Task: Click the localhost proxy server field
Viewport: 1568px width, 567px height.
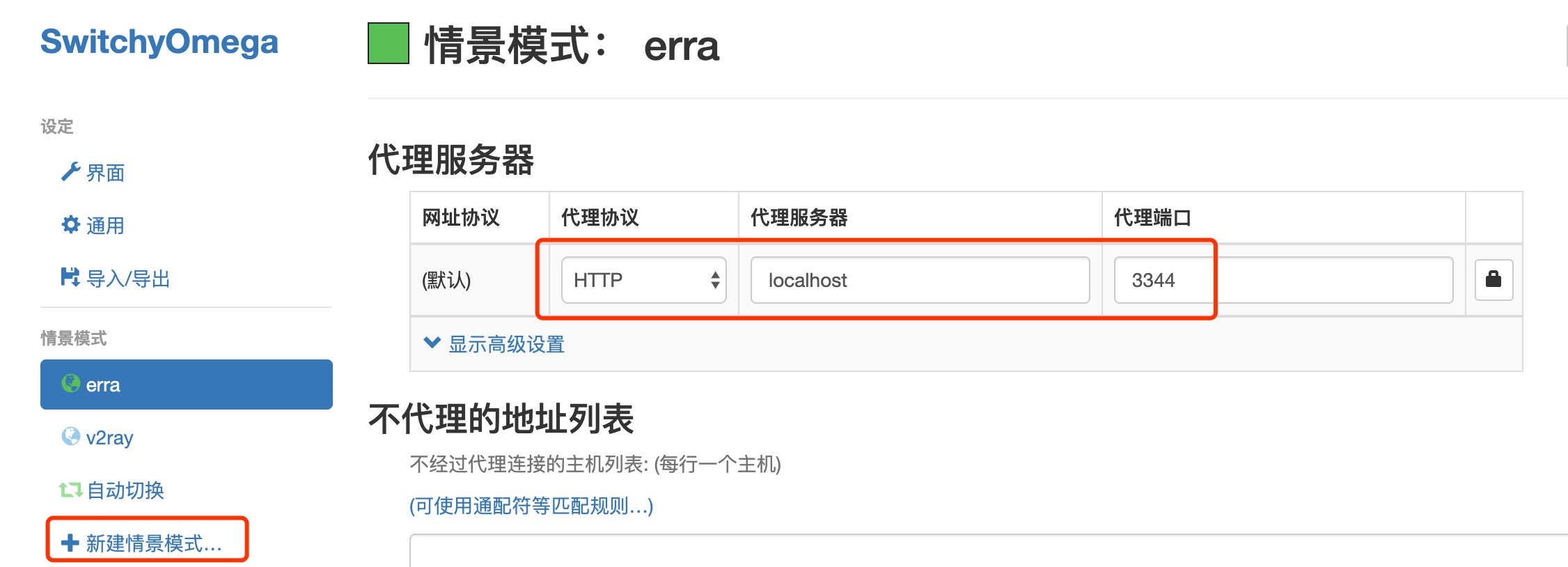Action: 920,280
